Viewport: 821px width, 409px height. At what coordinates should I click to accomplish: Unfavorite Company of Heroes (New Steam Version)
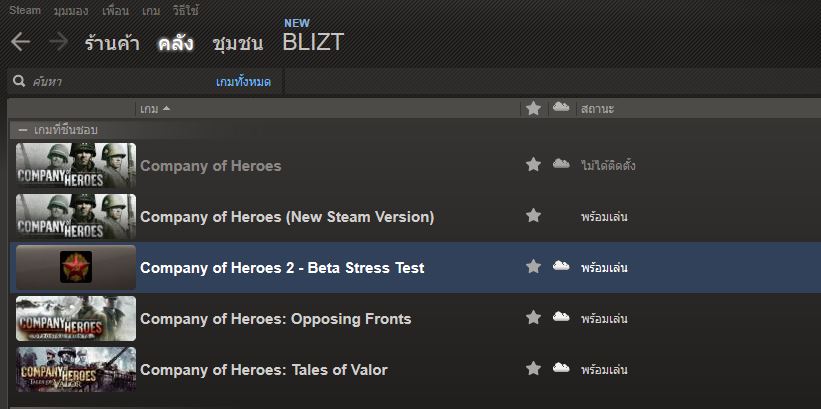(534, 216)
